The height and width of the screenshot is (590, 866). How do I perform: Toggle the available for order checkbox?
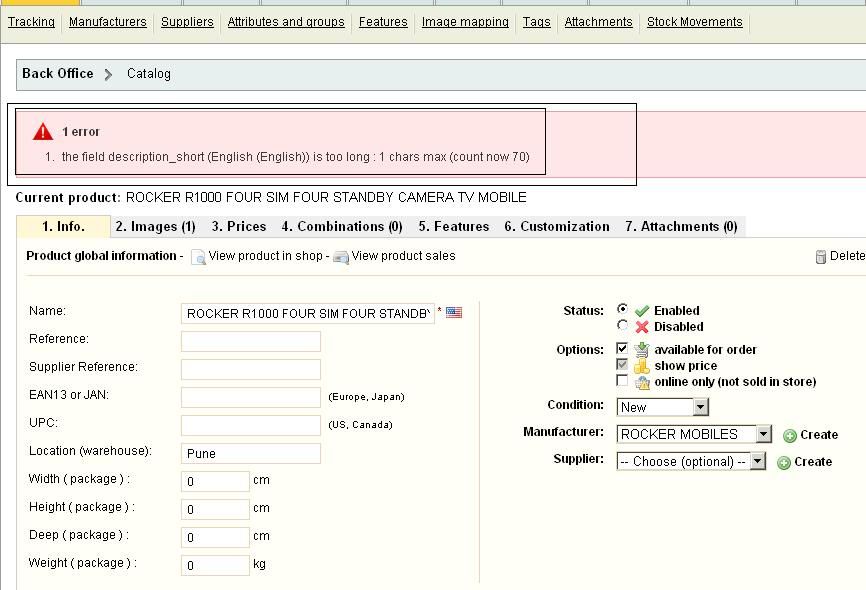coord(622,349)
